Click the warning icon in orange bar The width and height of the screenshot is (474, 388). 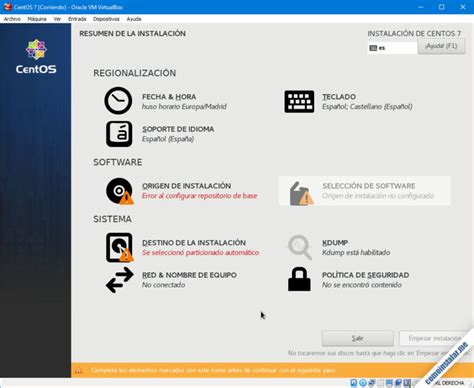pyautogui.click(x=79, y=370)
